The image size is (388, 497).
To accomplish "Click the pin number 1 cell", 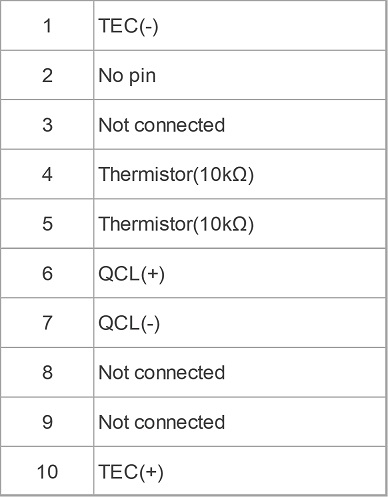I will pyautogui.click(x=47, y=26).
